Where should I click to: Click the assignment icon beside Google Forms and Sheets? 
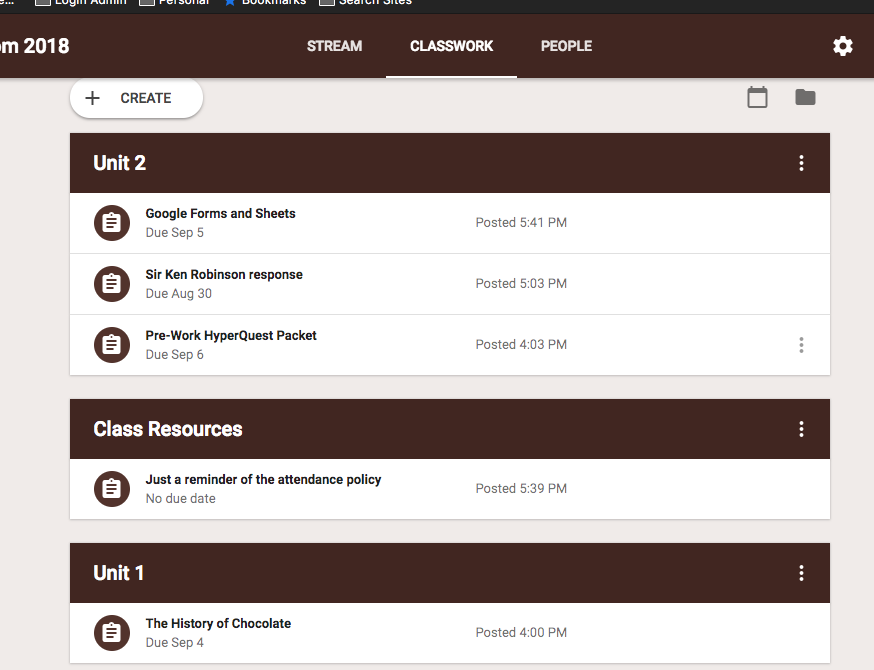click(111, 222)
